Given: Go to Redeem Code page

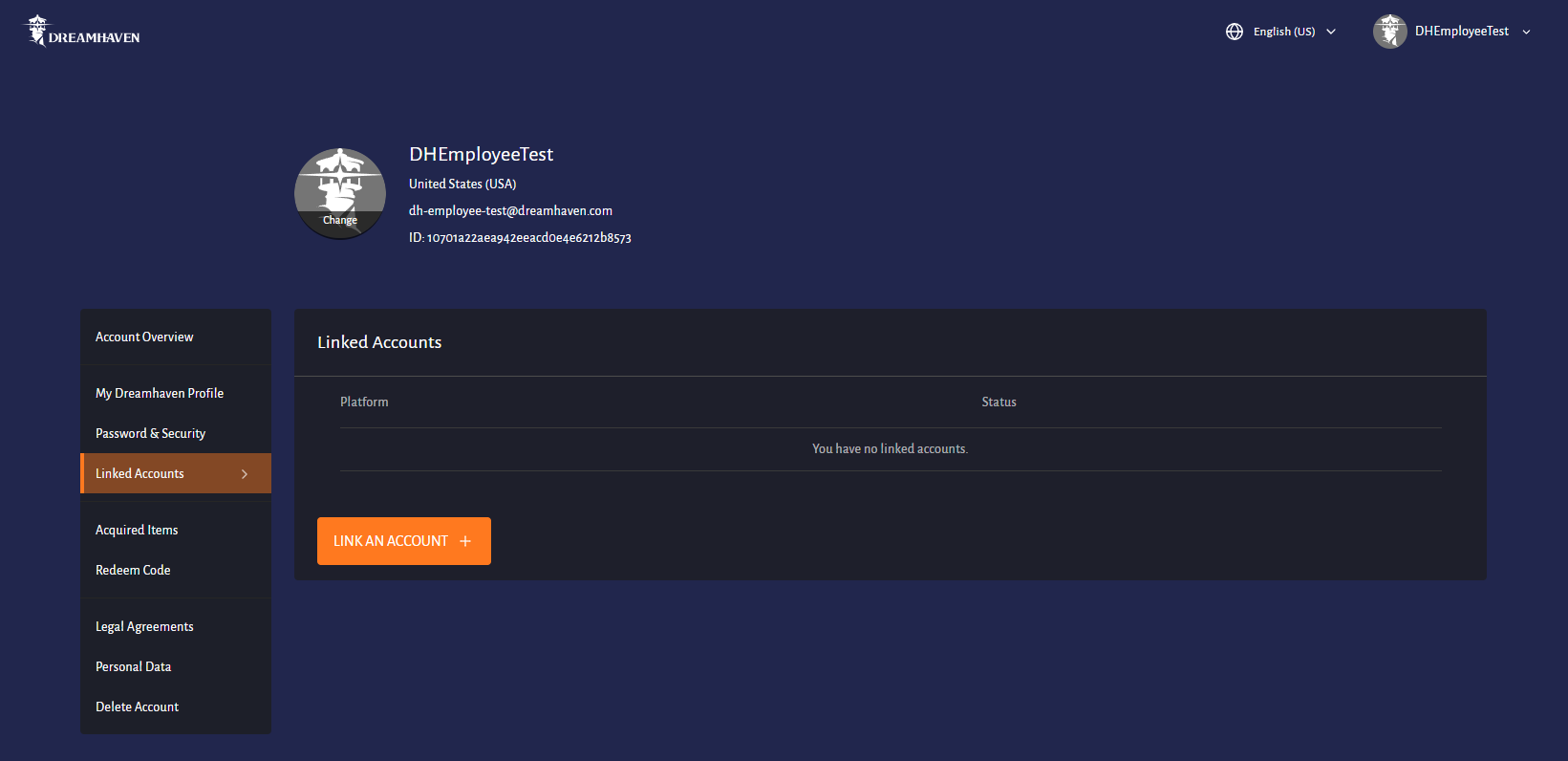Looking at the screenshot, I should [176, 570].
